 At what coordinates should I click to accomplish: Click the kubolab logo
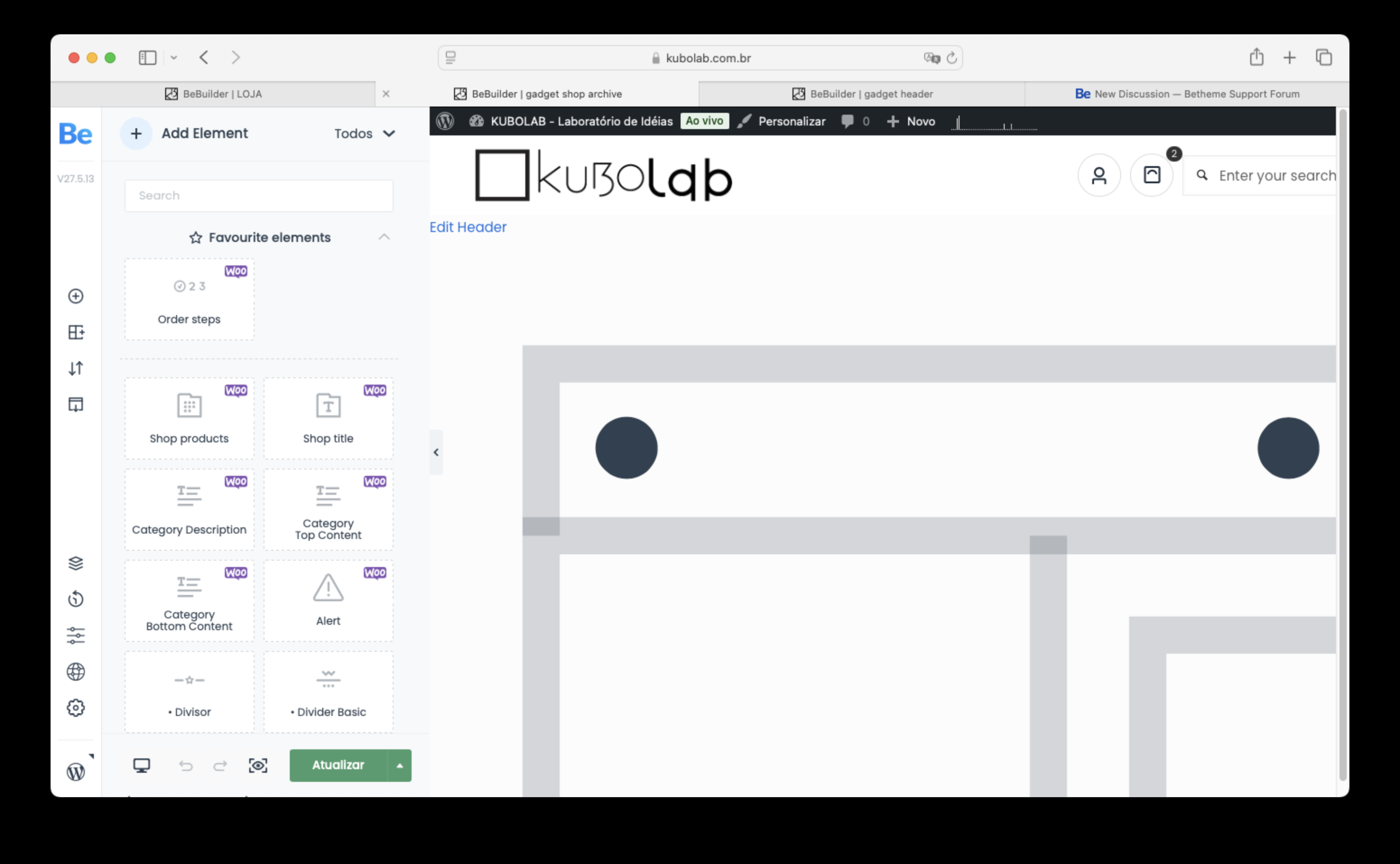(604, 176)
